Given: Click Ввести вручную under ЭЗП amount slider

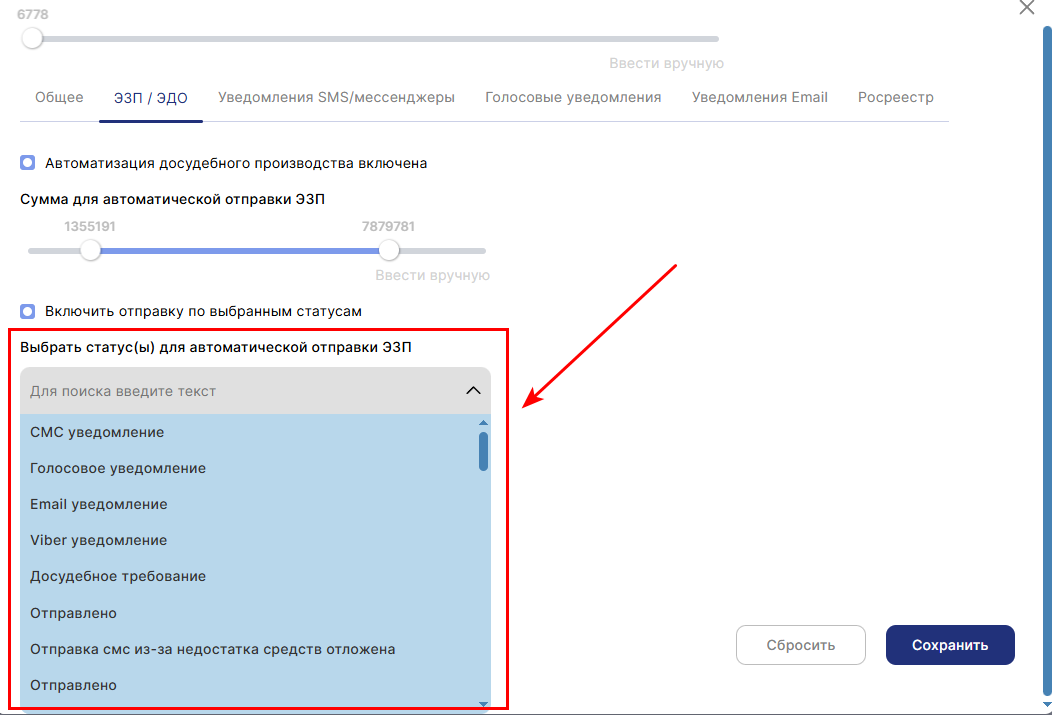Looking at the screenshot, I should (432, 275).
